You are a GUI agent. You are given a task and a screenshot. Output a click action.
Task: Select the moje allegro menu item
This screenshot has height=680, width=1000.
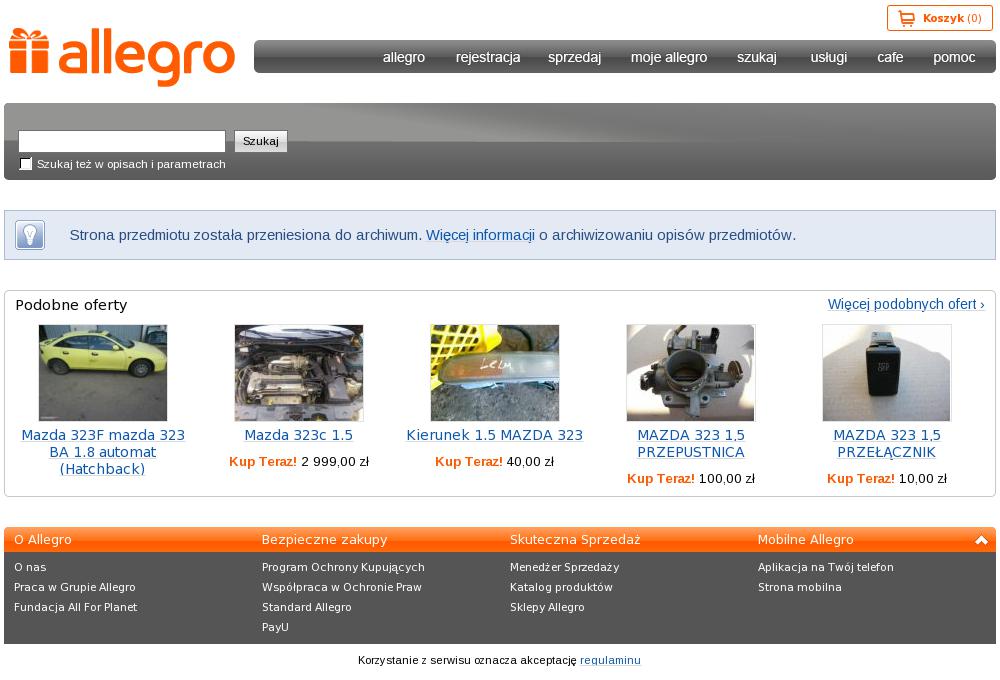[668, 57]
